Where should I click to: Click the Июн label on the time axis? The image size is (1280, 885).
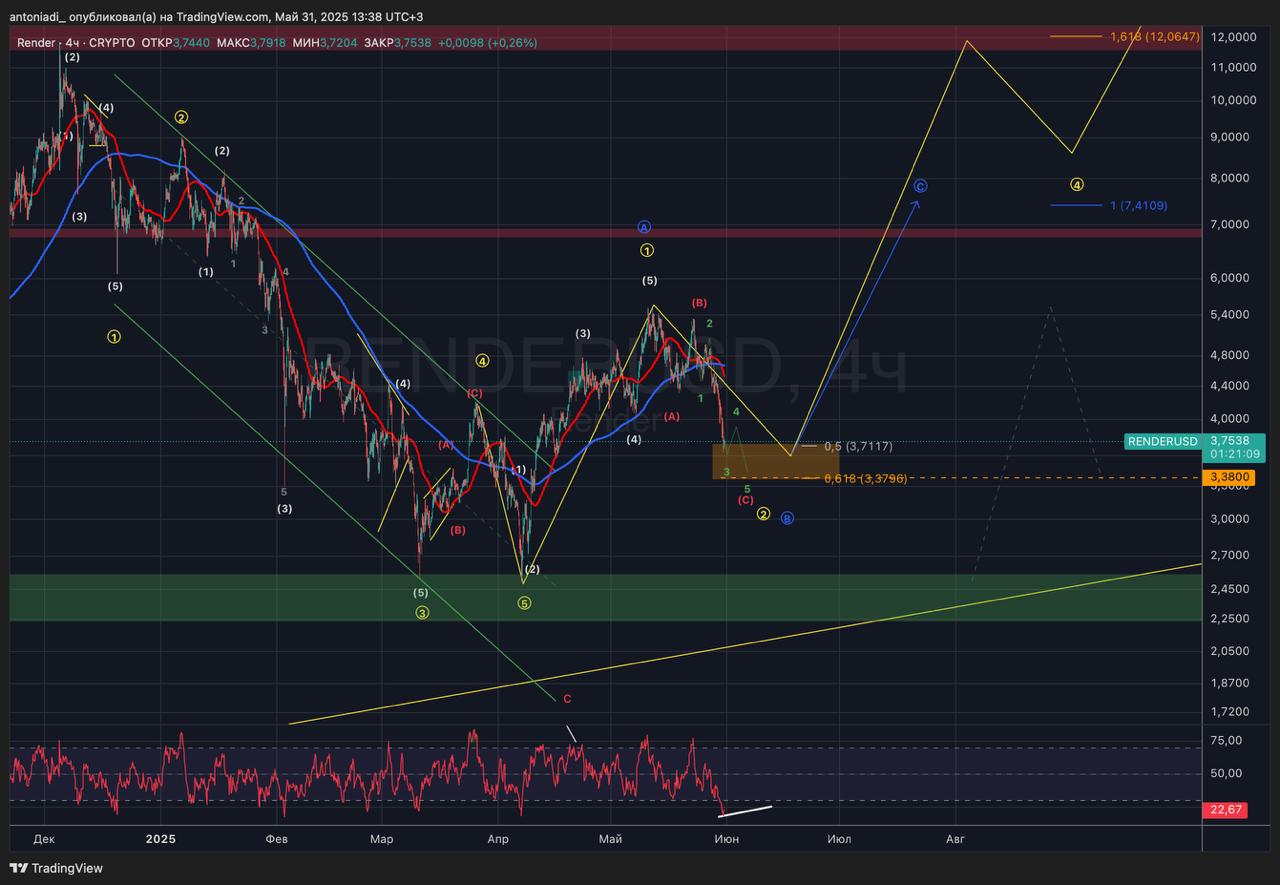pyautogui.click(x=727, y=839)
